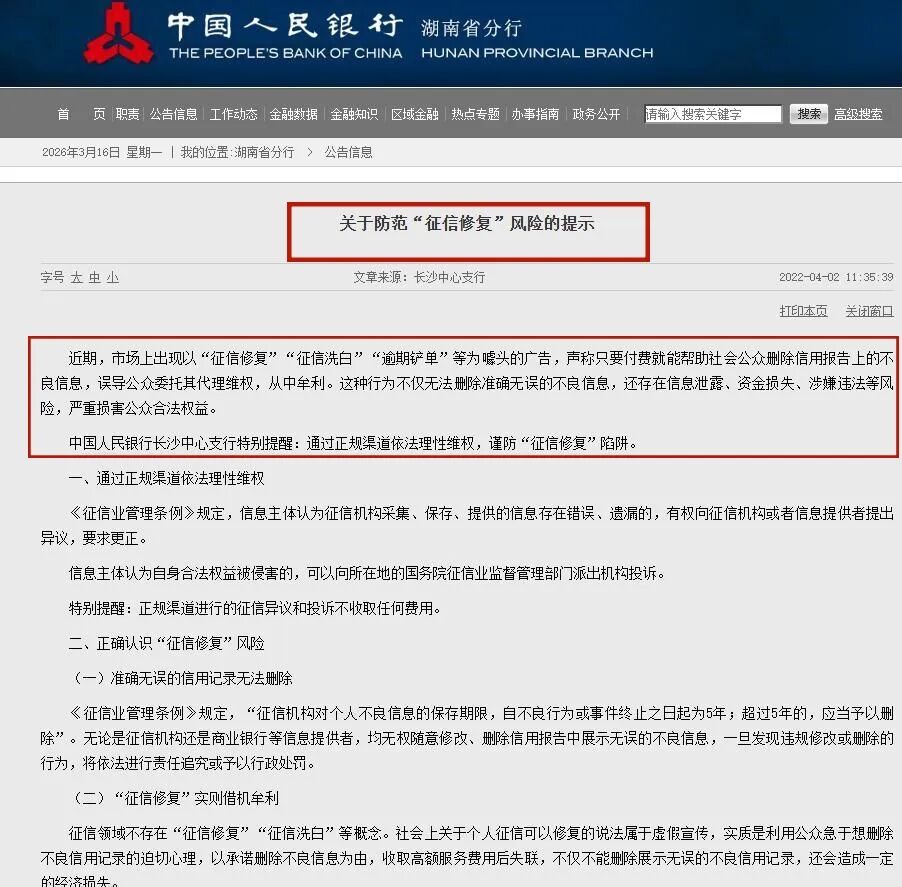Screen dimensions: 902x887
Task: Click the line 特别提醒：正规渠道进行的征信异议和投诉不收取任何费用
Action: point(255,608)
